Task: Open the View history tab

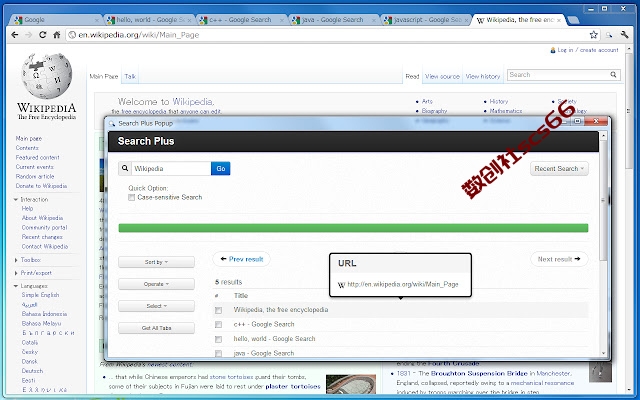Action: tap(483, 76)
